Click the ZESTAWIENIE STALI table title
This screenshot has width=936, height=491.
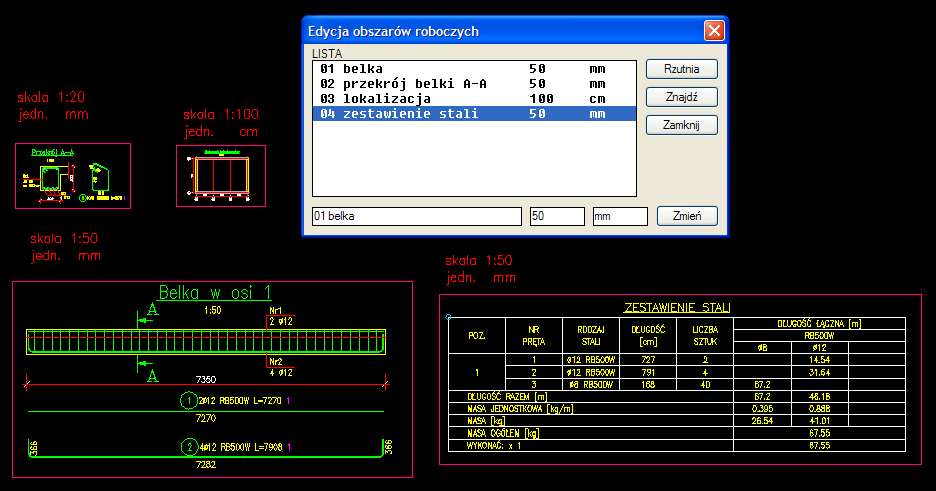(x=677, y=308)
